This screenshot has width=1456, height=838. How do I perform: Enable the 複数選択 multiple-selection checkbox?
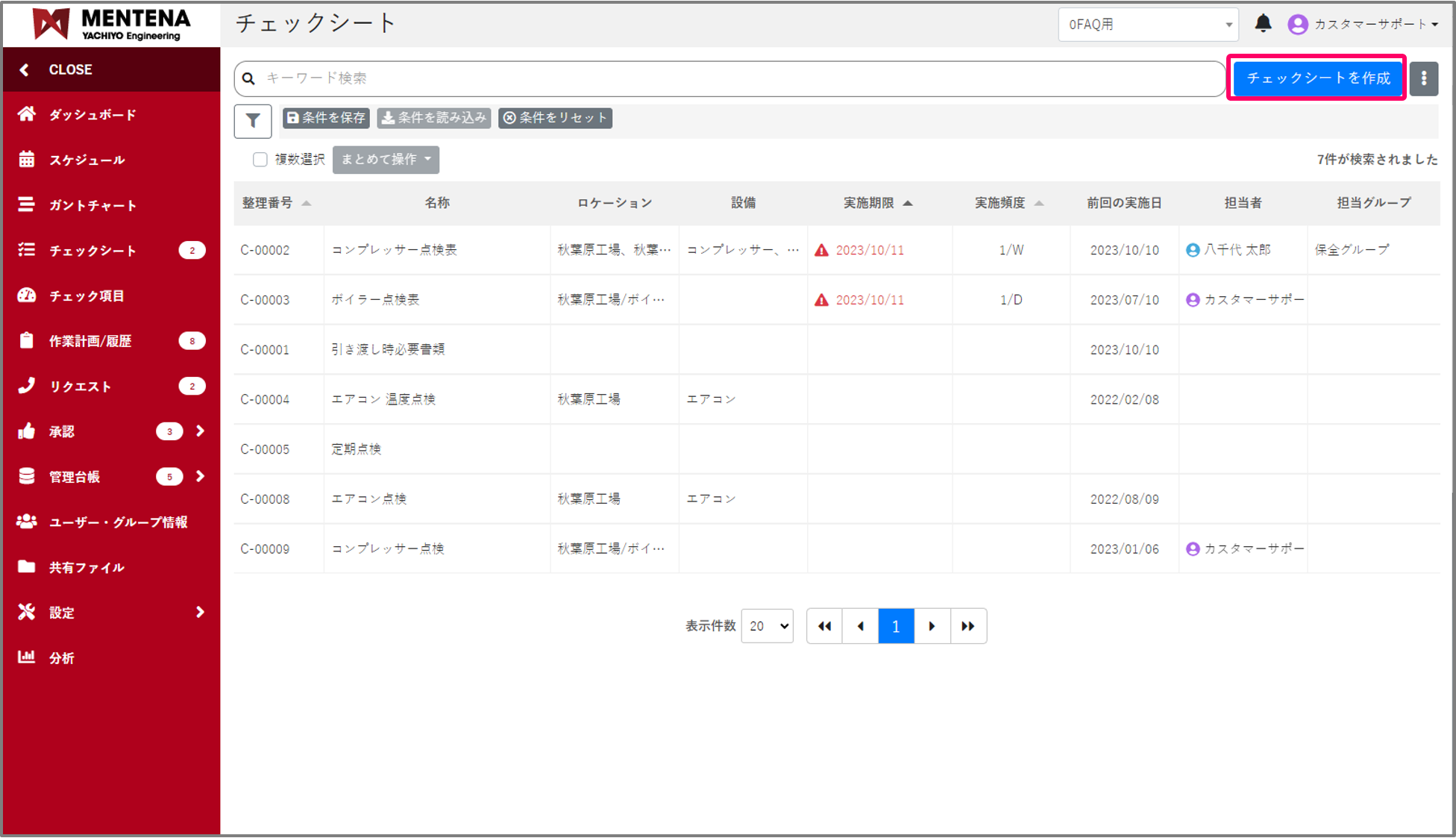click(x=260, y=159)
